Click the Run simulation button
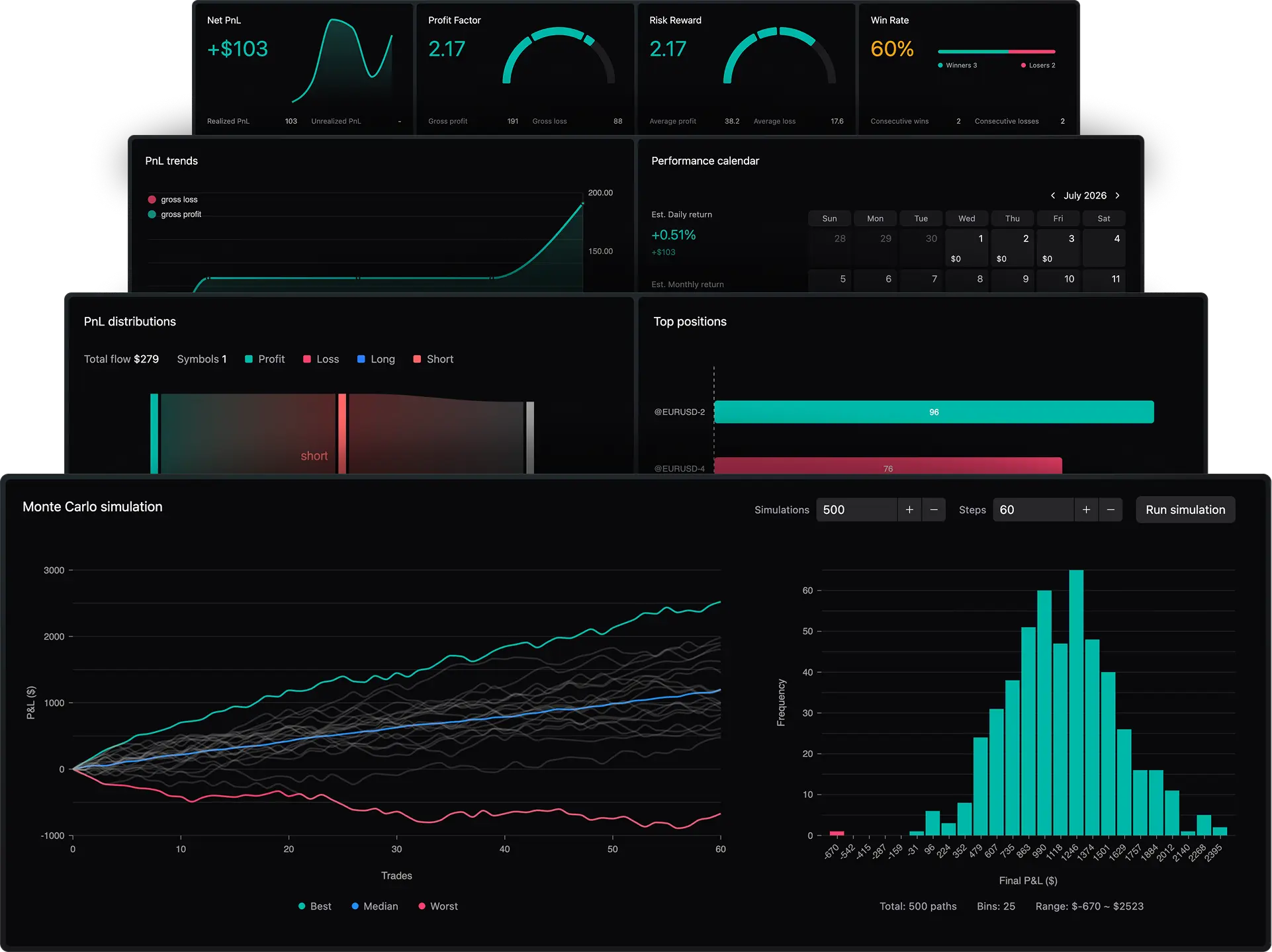 1185,509
